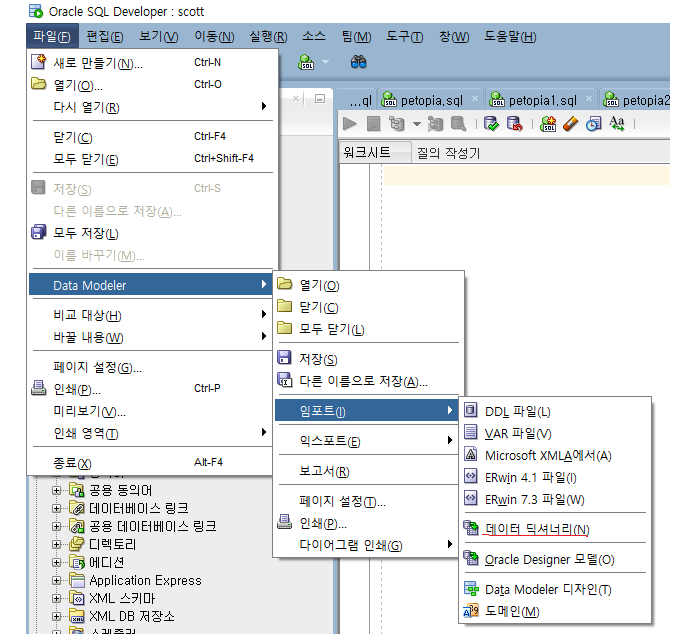Viewport: 696px width, 634px height.
Task: Select ERwin 7.3 파일(W) import option
Action: tap(555, 499)
